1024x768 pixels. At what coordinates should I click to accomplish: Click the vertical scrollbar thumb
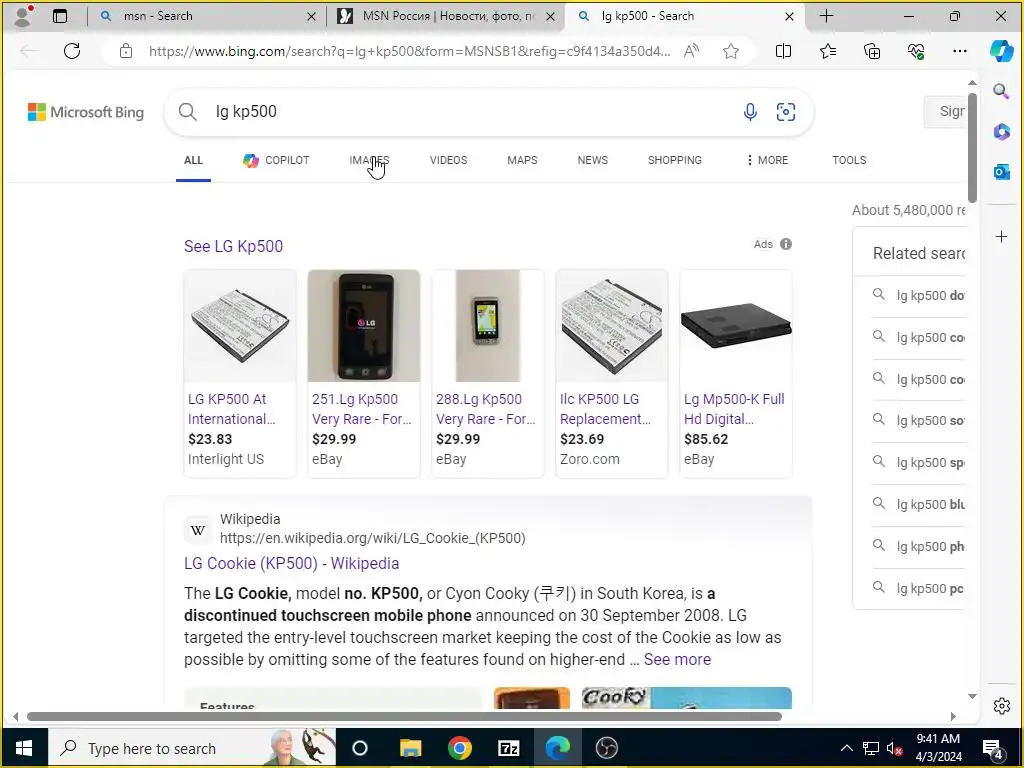972,148
